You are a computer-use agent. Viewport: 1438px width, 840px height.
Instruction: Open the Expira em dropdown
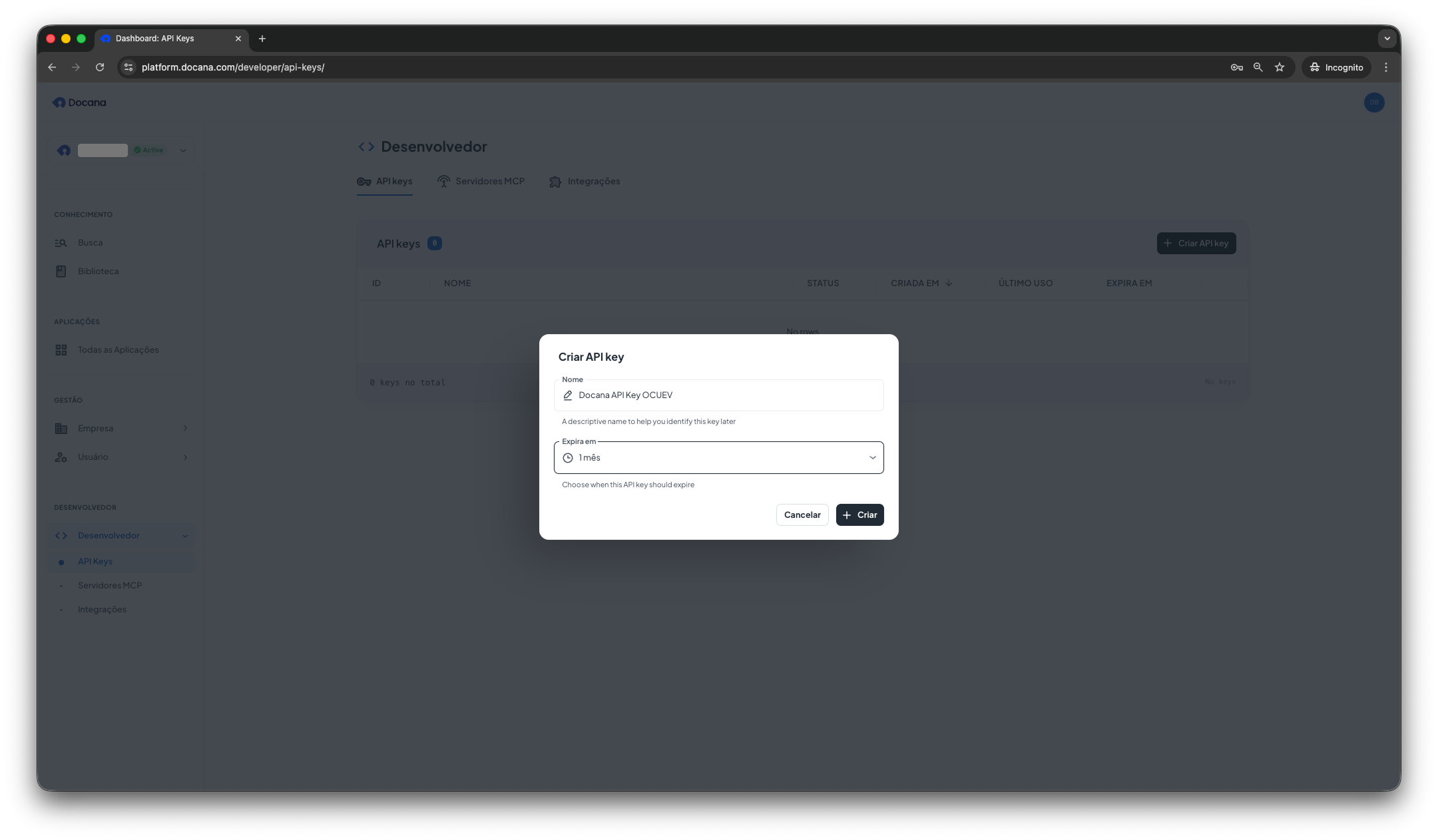pyautogui.click(x=719, y=458)
